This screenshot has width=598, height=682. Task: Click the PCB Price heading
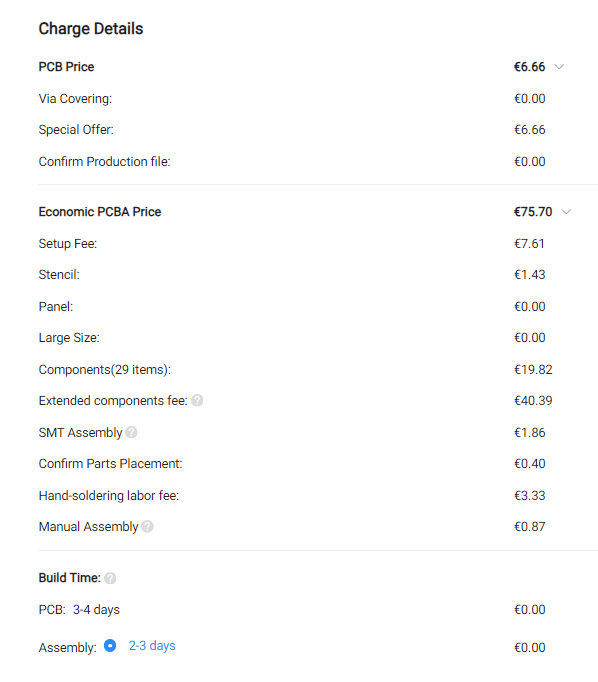click(x=66, y=67)
